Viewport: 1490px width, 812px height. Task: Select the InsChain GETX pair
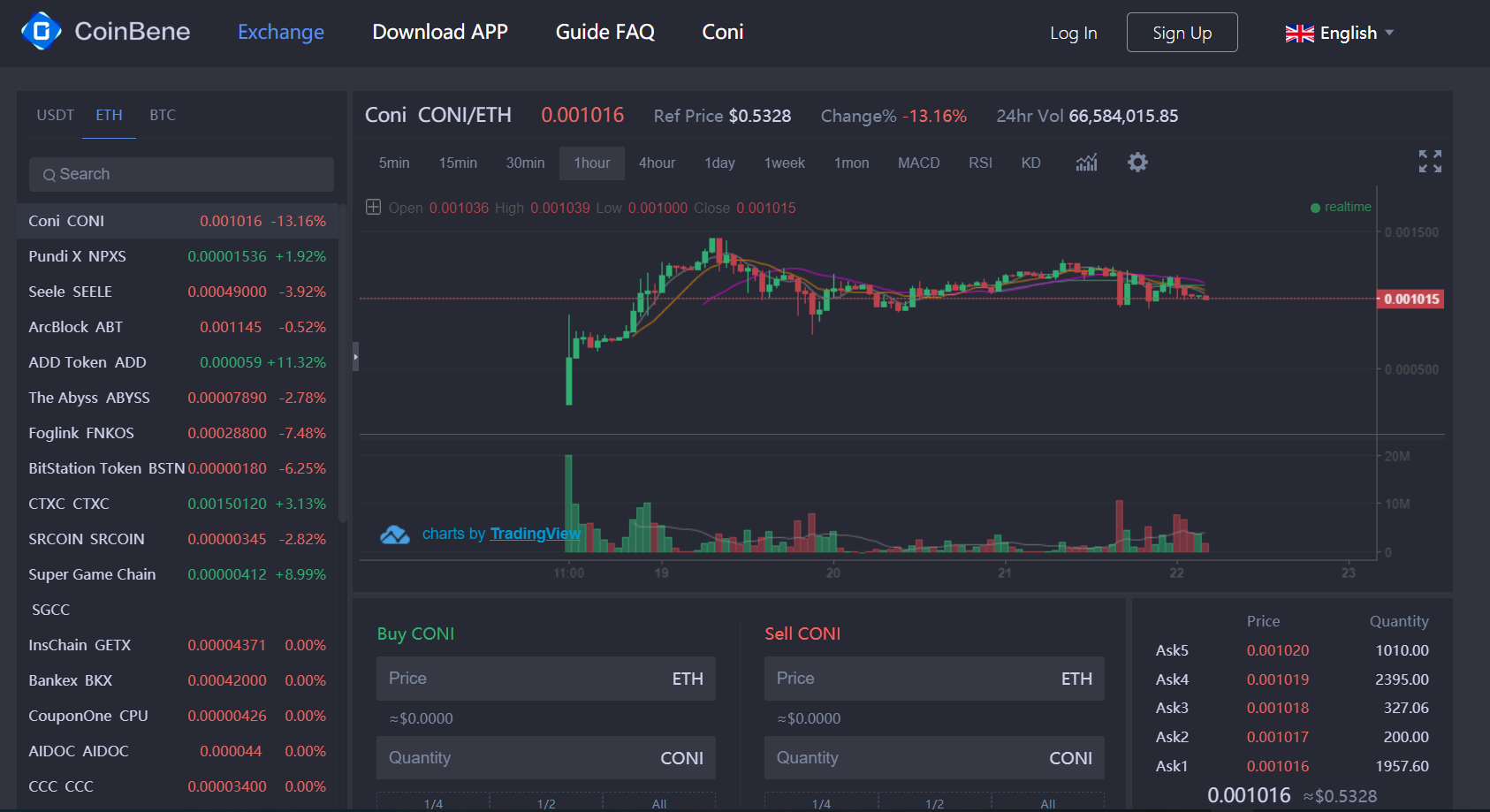tap(178, 645)
